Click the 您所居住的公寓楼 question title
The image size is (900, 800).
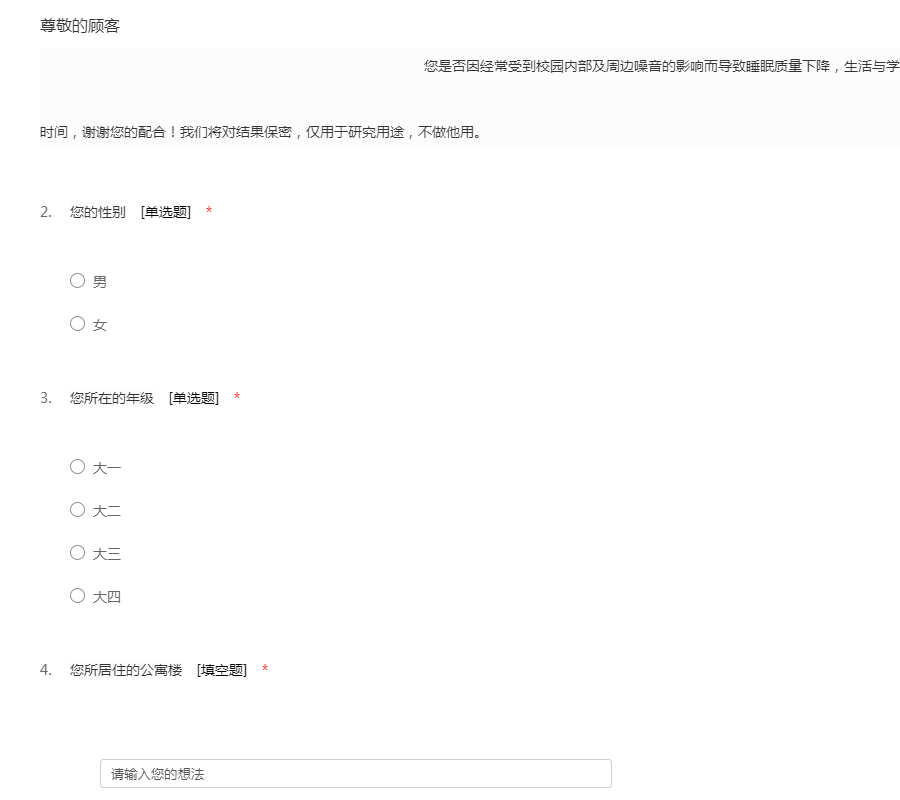pyautogui.click(x=126, y=670)
